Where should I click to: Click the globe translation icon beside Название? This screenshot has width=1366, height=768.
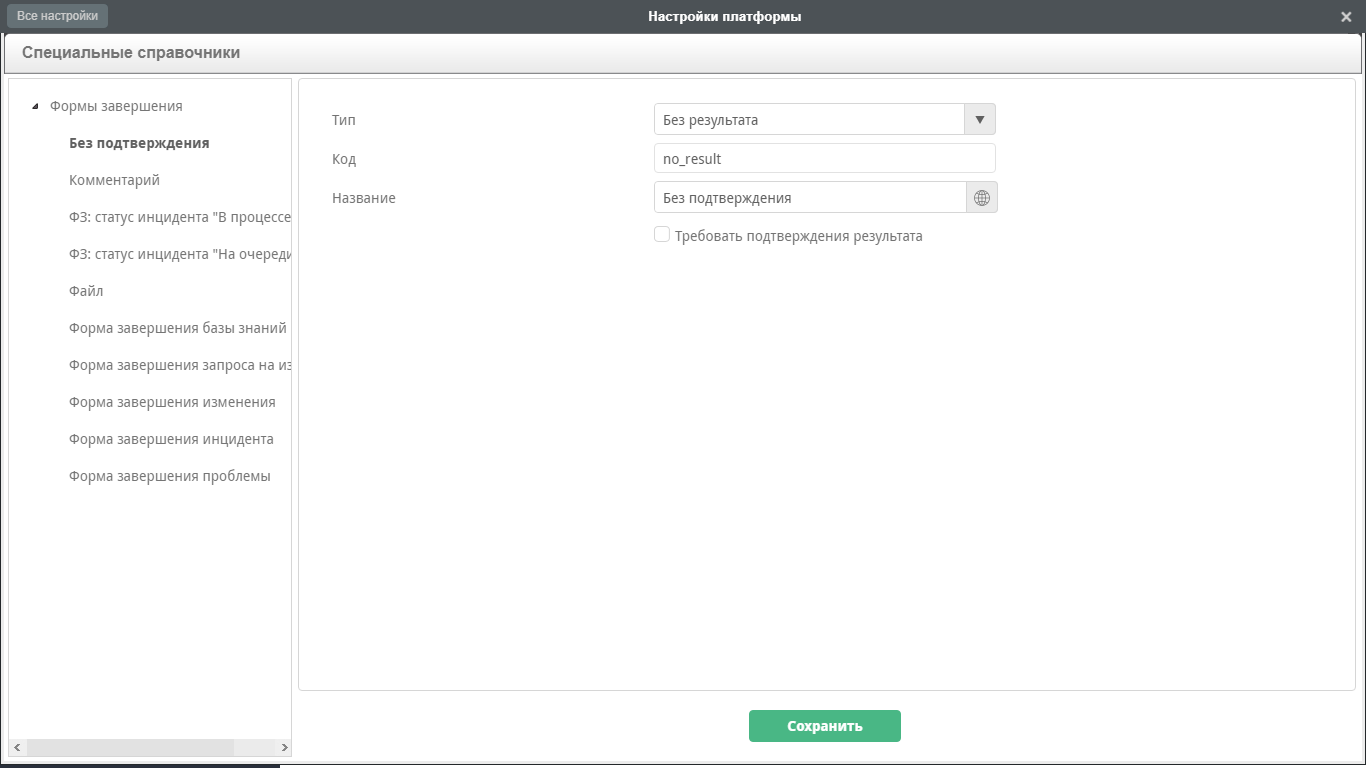point(982,198)
